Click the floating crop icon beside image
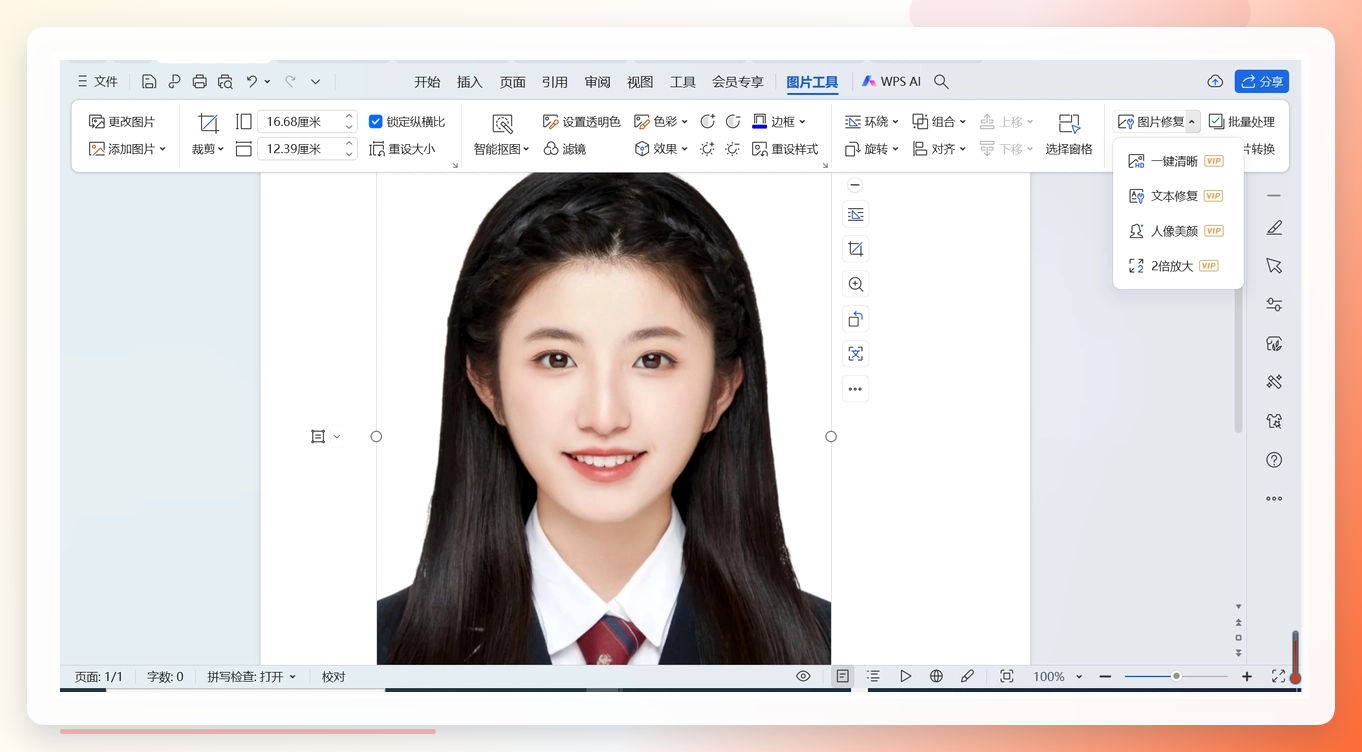The image size is (1362, 752). pyautogui.click(x=856, y=249)
